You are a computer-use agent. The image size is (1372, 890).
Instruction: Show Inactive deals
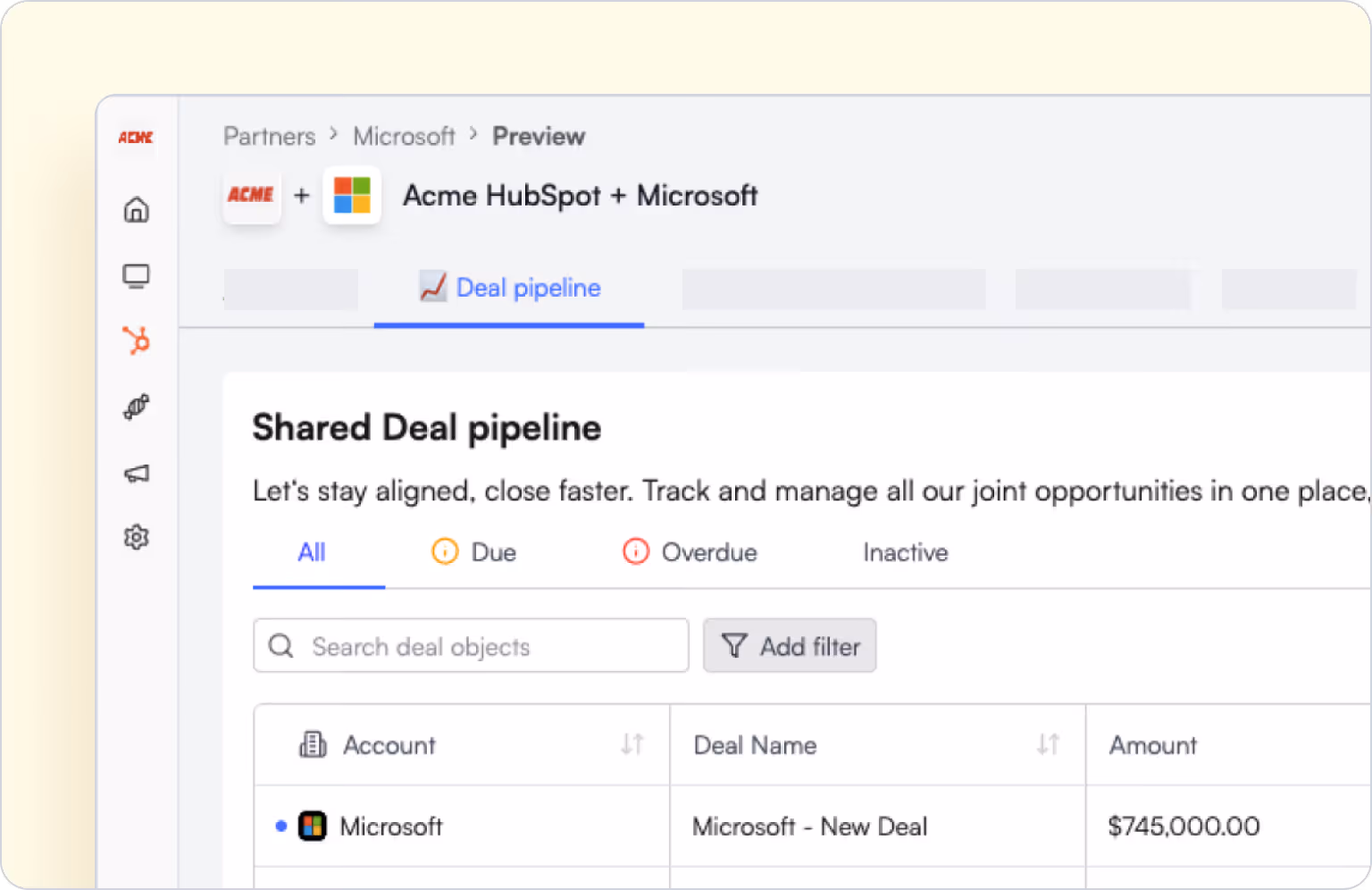(905, 552)
